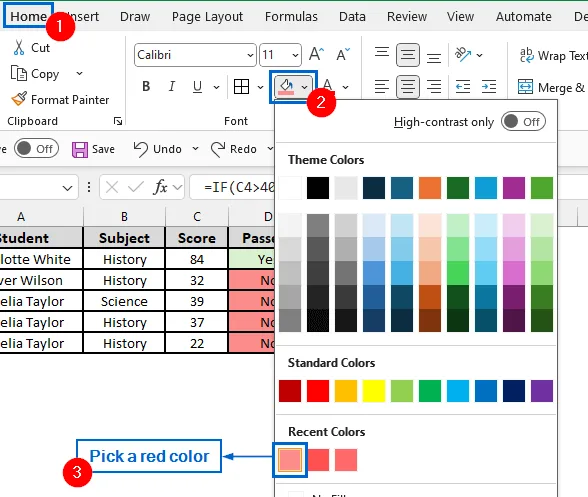The width and height of the screenshot is (588, 497).
Task: Pick standard purple color swatch
Action: 542,390
